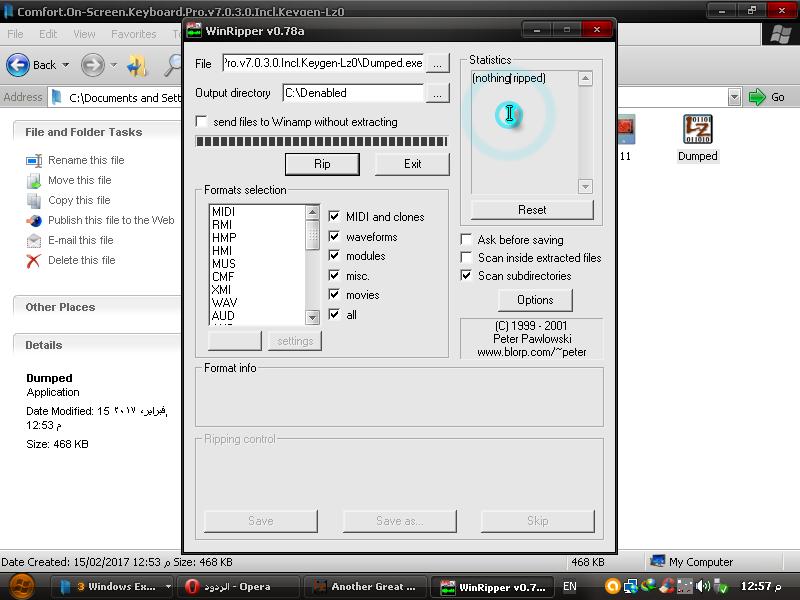Image resolution: width=800 pixels, height=600 pixels.
Task: Select MIDI in the formats list
Action: point(223,212)
